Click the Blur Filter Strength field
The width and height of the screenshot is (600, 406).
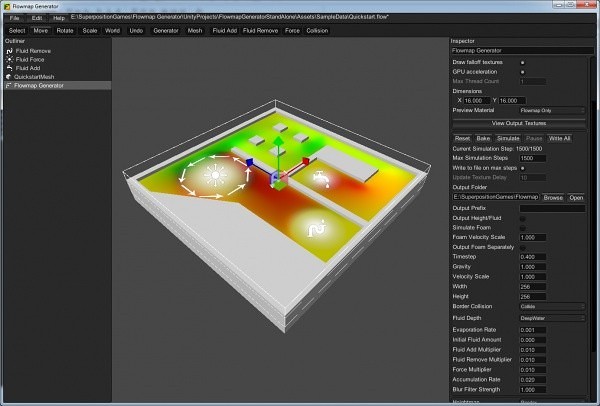point(533,390)
